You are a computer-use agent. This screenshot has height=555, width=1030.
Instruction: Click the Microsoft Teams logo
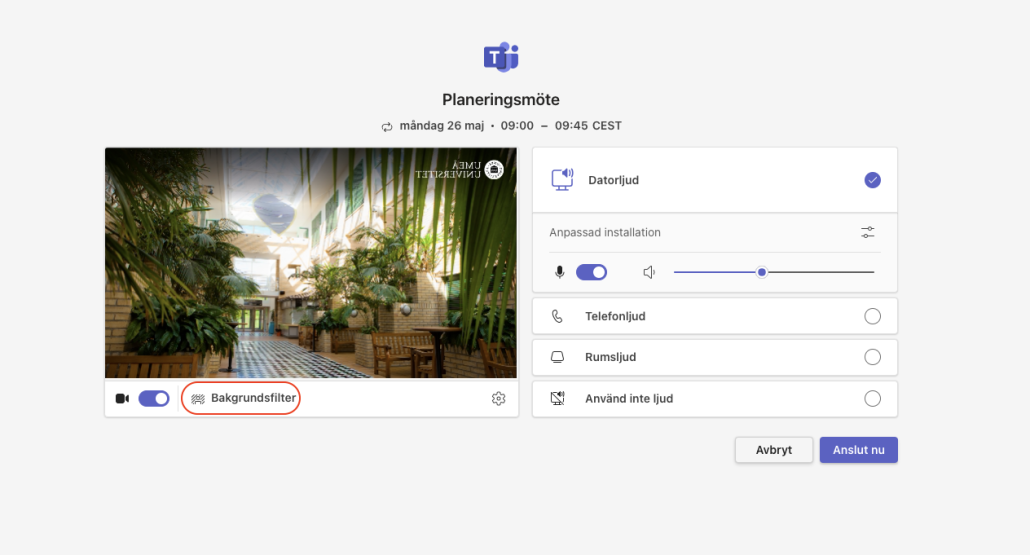tap(501, 57)
